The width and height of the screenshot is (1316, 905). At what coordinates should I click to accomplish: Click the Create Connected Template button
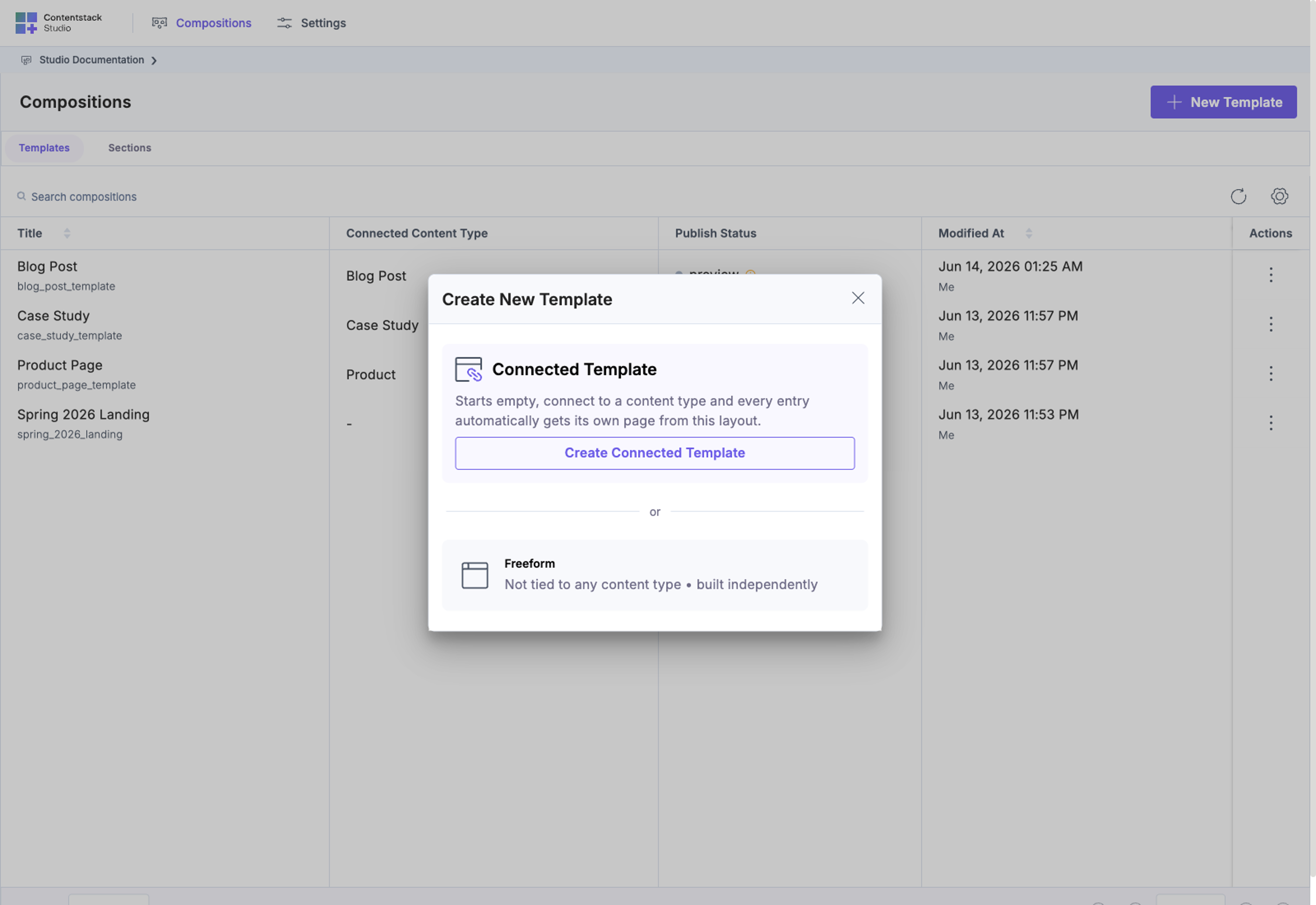coord(655,453)
